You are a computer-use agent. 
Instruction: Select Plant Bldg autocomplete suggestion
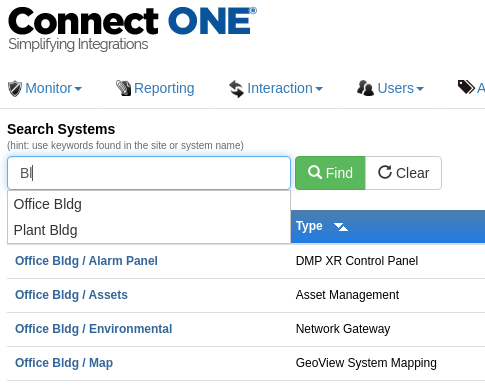(149, 230)
